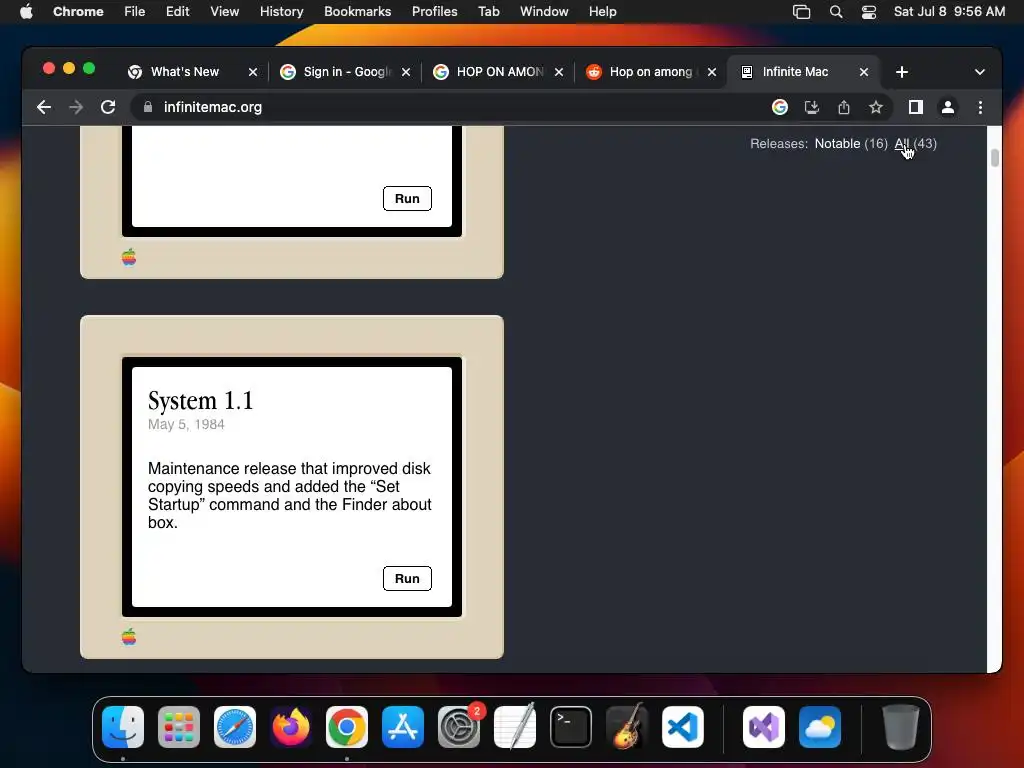Click the Stage Manager menu bar icon

801,12
